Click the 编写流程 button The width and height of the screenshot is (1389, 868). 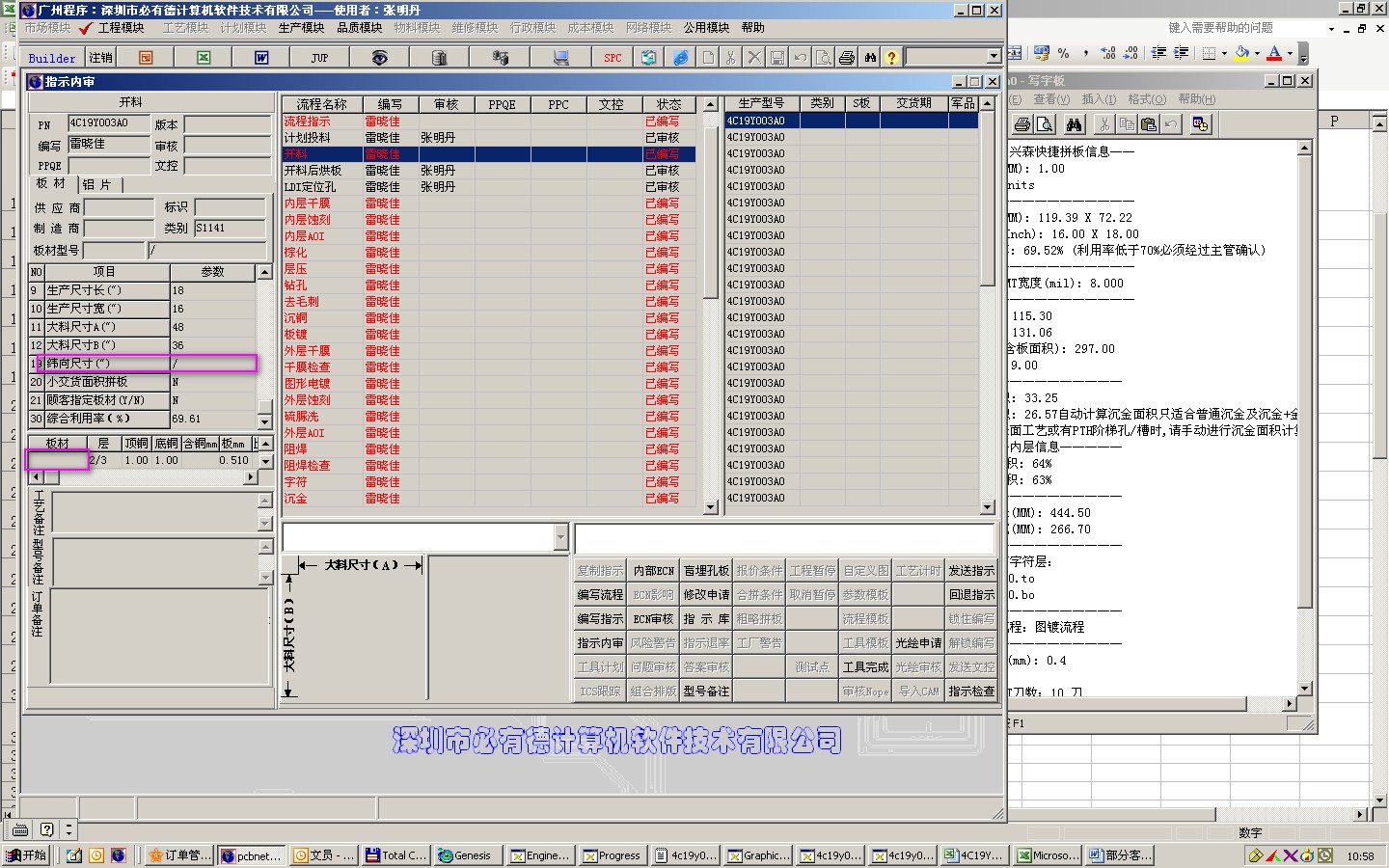tap(600, 595)
